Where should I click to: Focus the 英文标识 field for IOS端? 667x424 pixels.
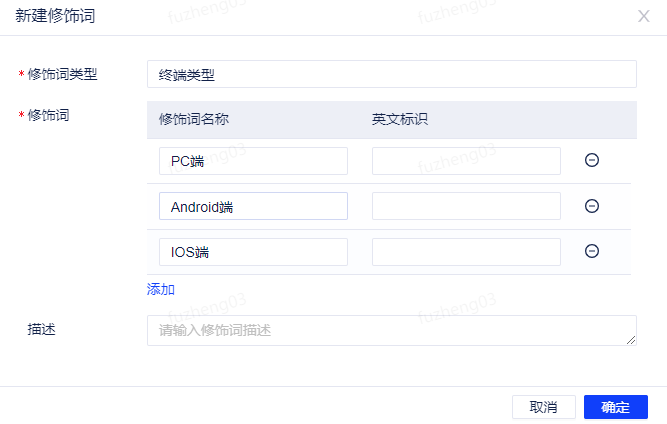(x=466, y=252)
